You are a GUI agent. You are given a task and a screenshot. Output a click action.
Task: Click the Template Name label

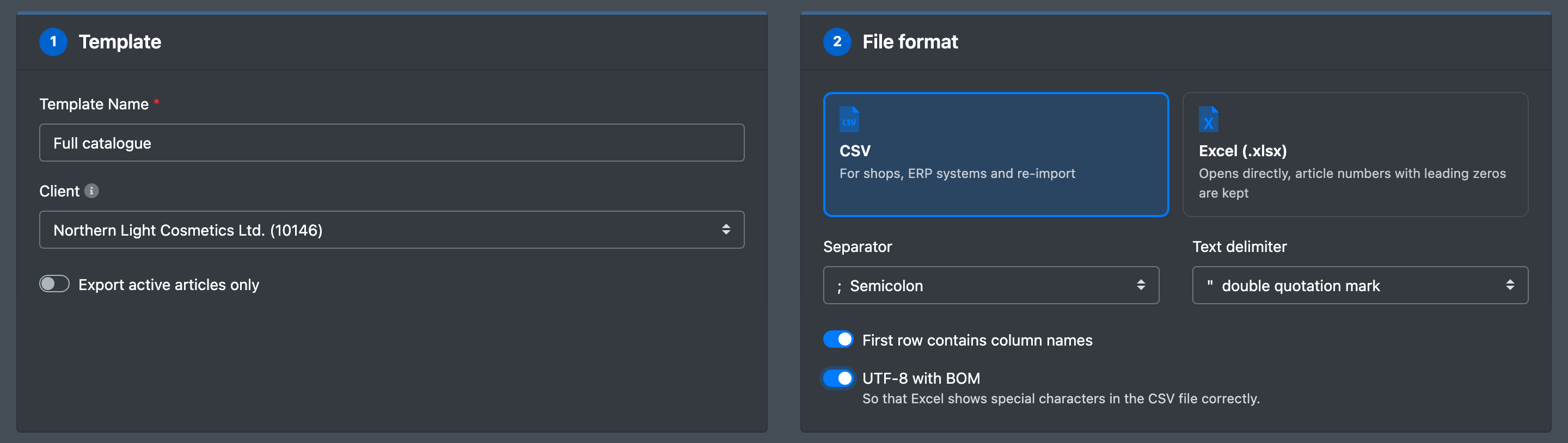tap(94, 104)
